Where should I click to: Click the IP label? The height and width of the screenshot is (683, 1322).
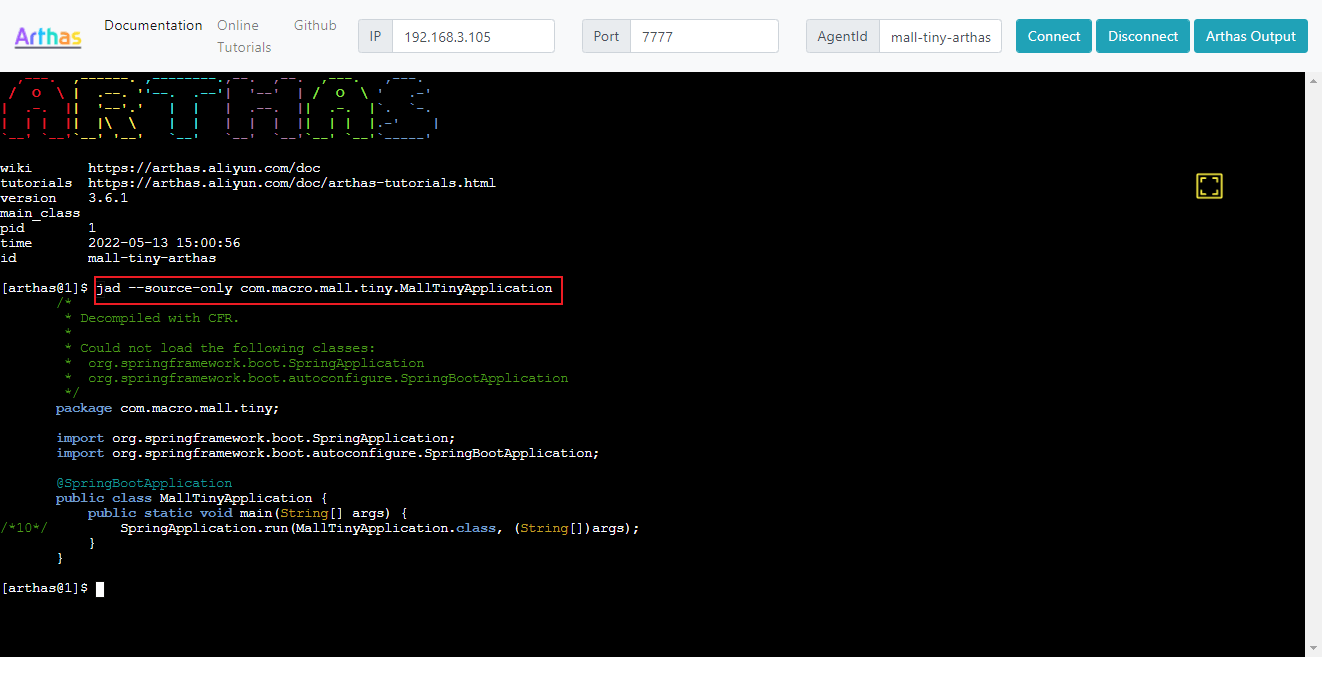coord(375,36)
